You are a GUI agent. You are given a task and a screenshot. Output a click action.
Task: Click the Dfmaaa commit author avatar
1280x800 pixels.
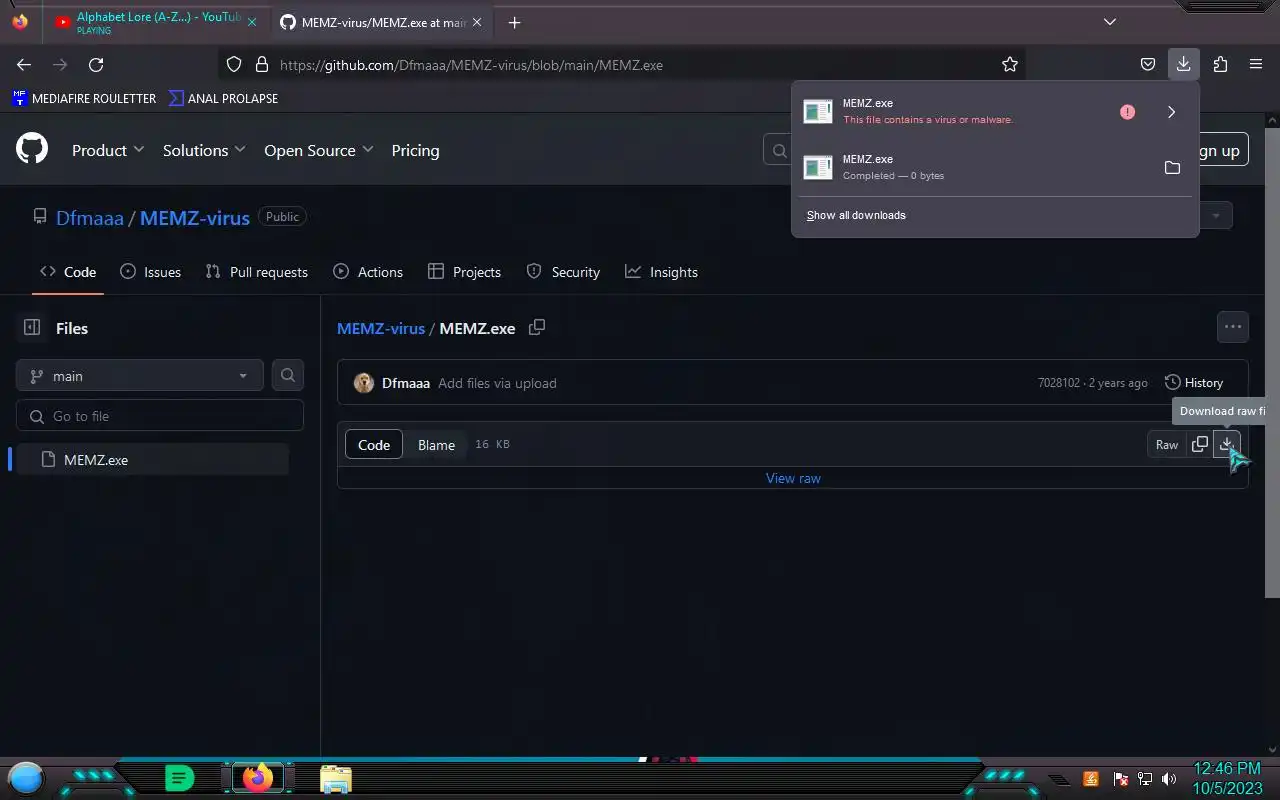click(x=364, y=383)
